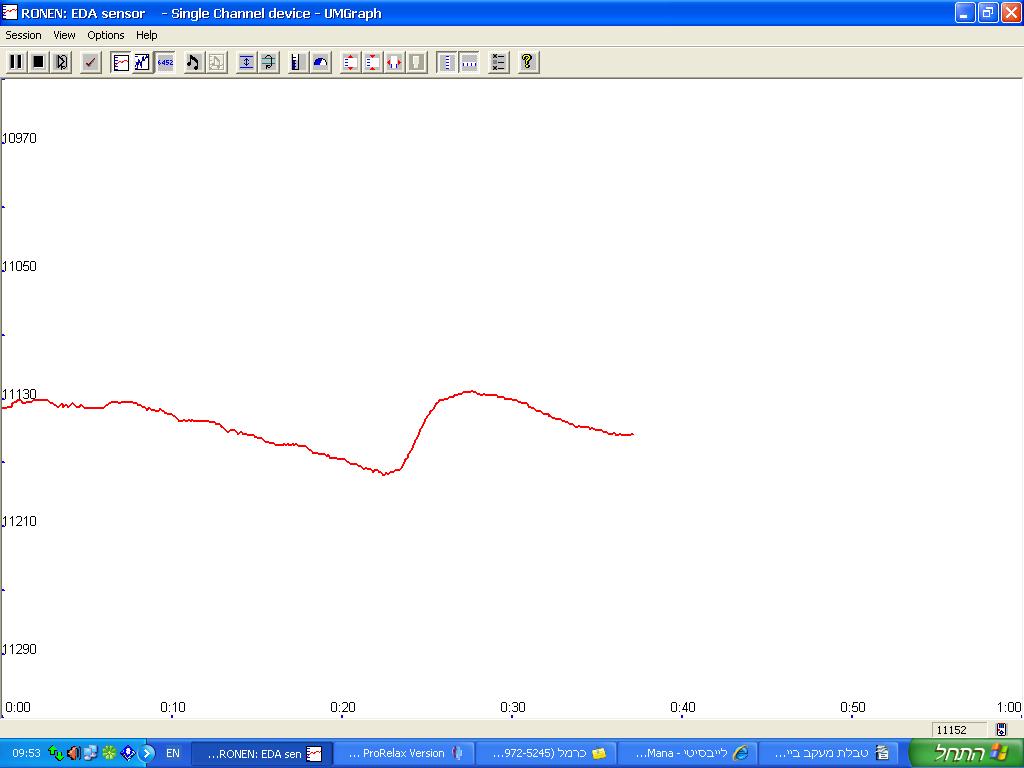The image size is (1024, 768).
Task: Click the Windows Start button
Action: point(965,753)
